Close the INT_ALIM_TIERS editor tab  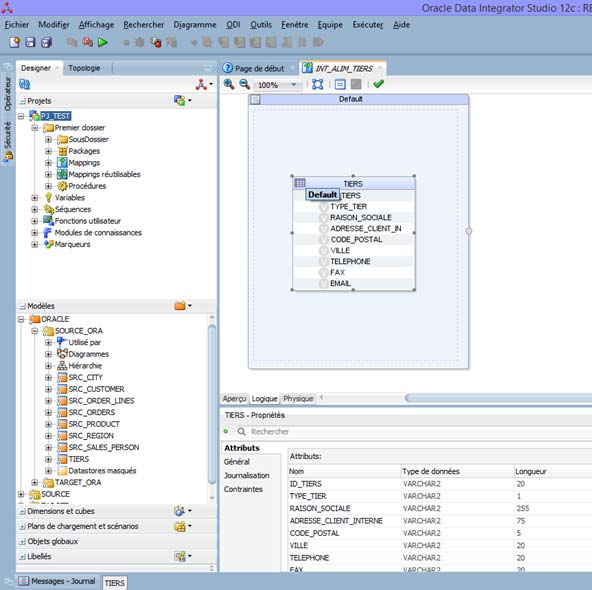pyautogui.click(x=380, y=68)
